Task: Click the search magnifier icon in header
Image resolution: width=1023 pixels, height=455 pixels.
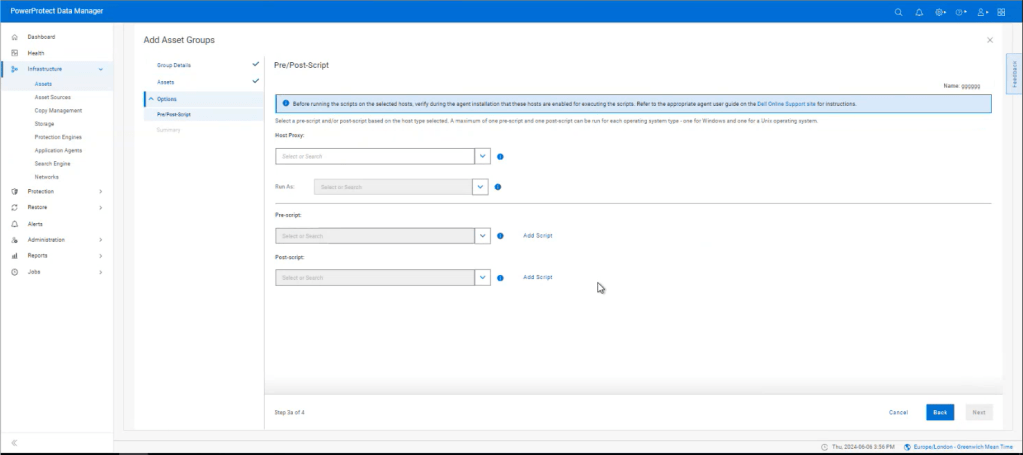Action: click(x=898, y=12)
